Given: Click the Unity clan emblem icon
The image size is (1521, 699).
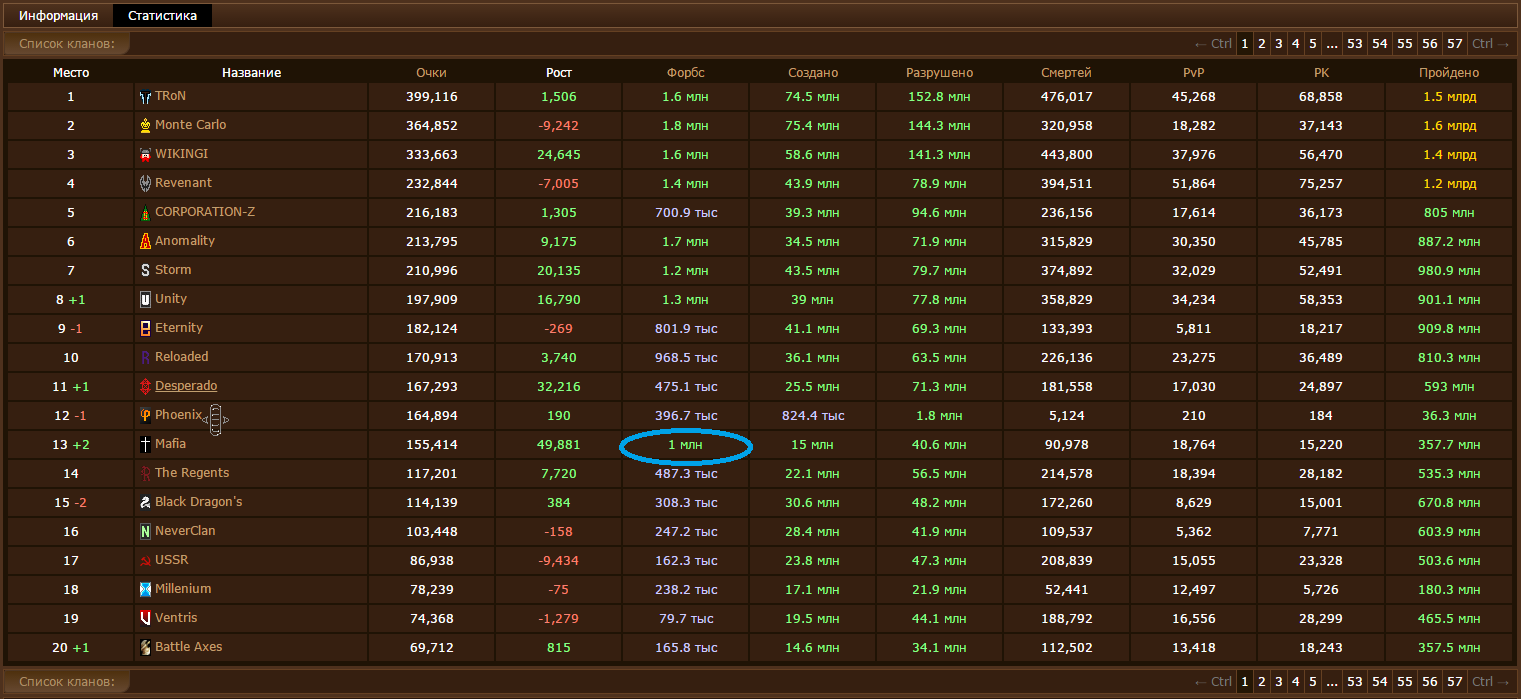Looking at the screenshot, I should [146, 300].
